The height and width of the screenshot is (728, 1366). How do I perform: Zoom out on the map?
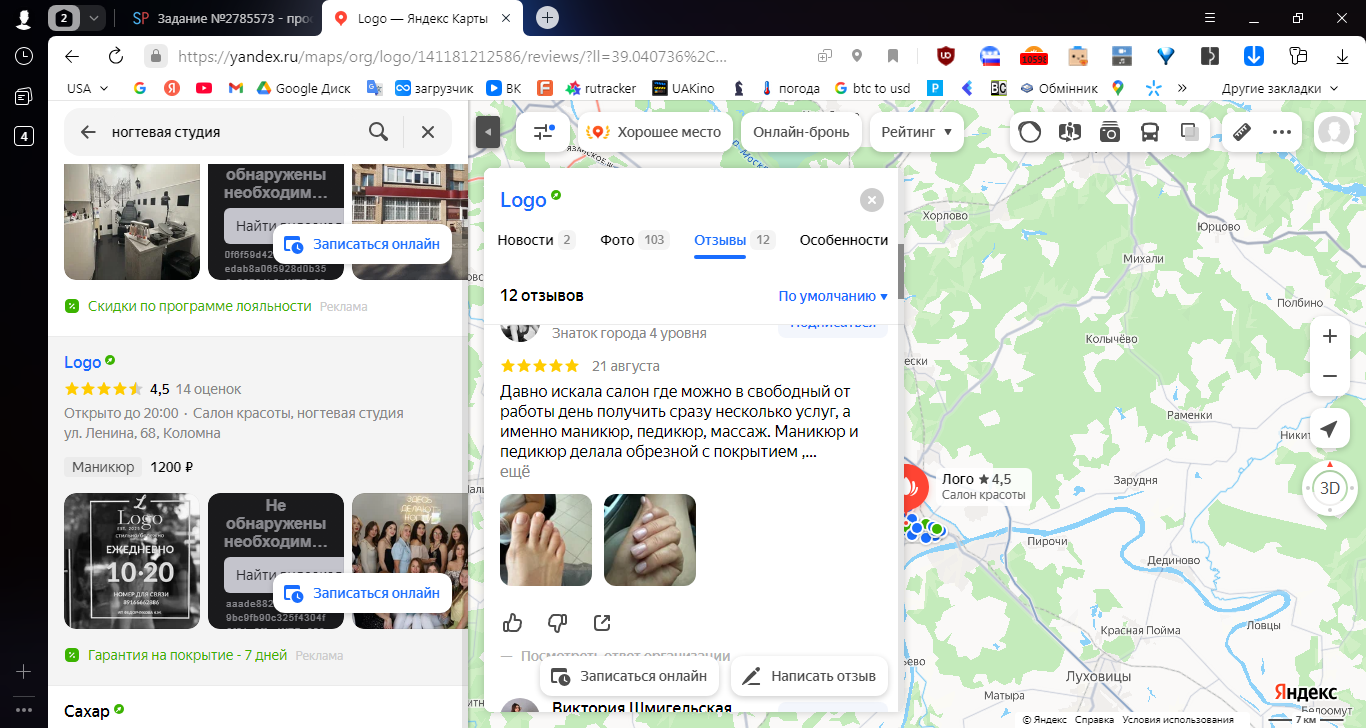(1330, 376)
